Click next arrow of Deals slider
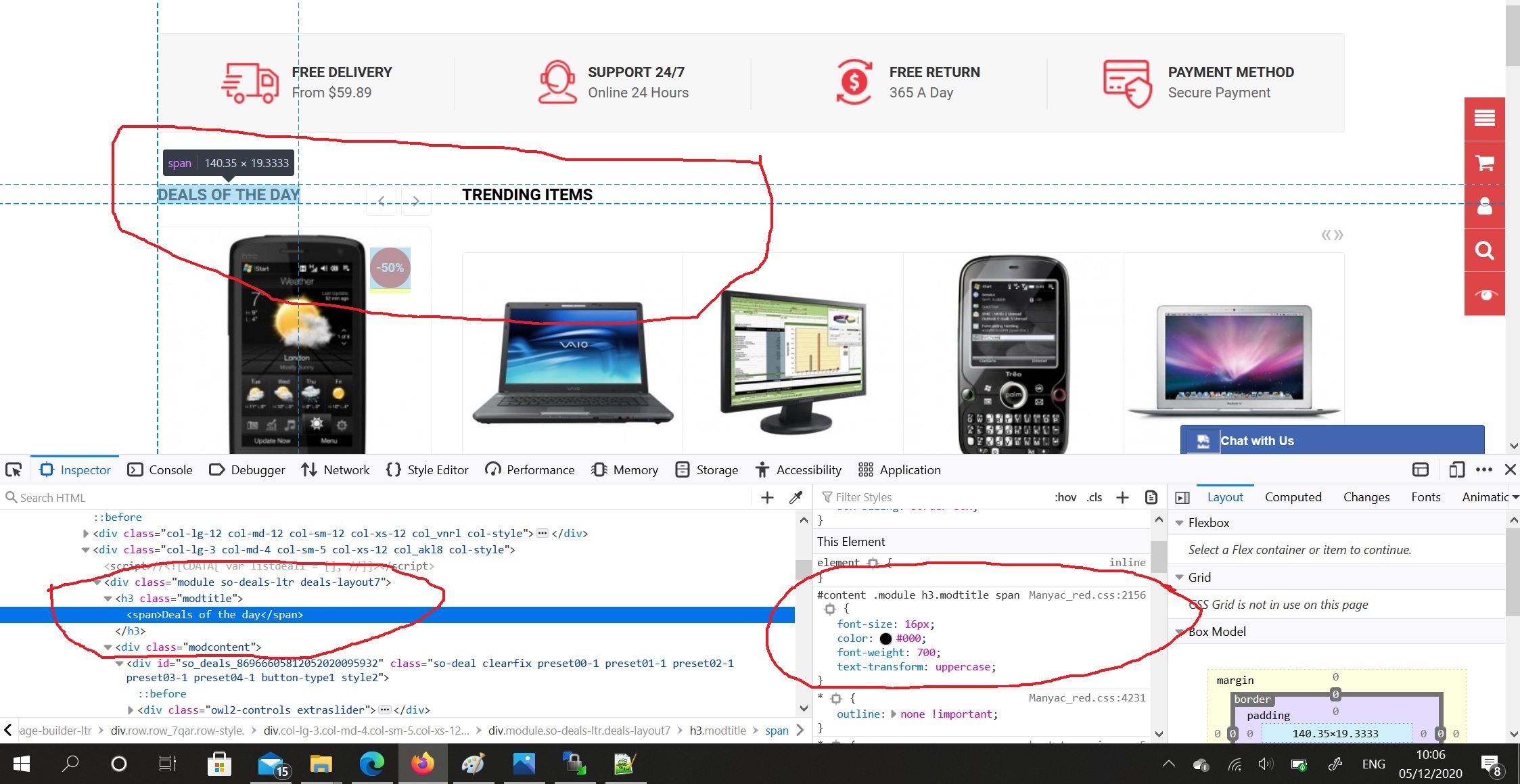 pos(416,201)
